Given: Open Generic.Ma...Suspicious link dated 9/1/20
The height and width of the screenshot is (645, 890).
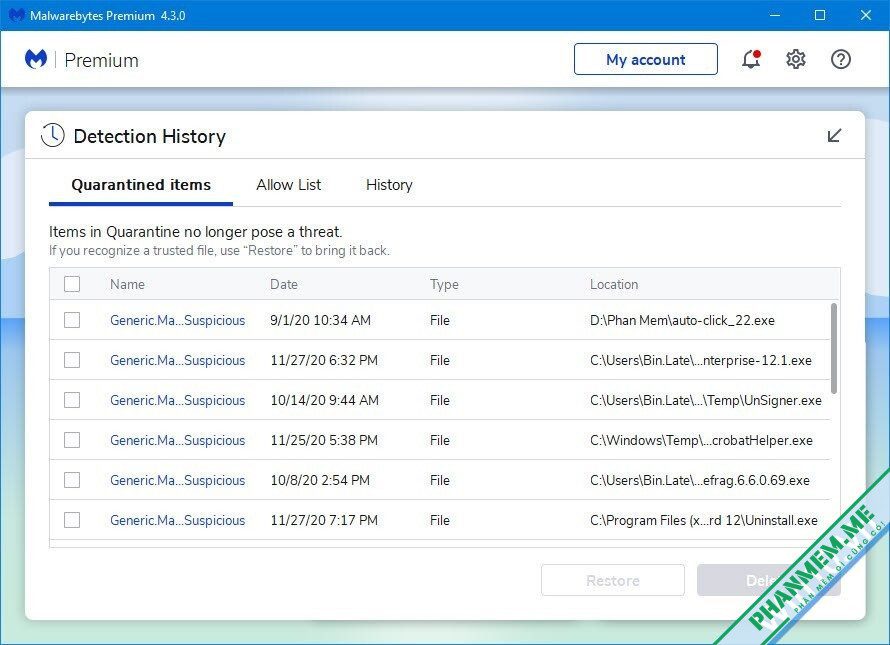Looking at the screenshot, I should point(178,320).
